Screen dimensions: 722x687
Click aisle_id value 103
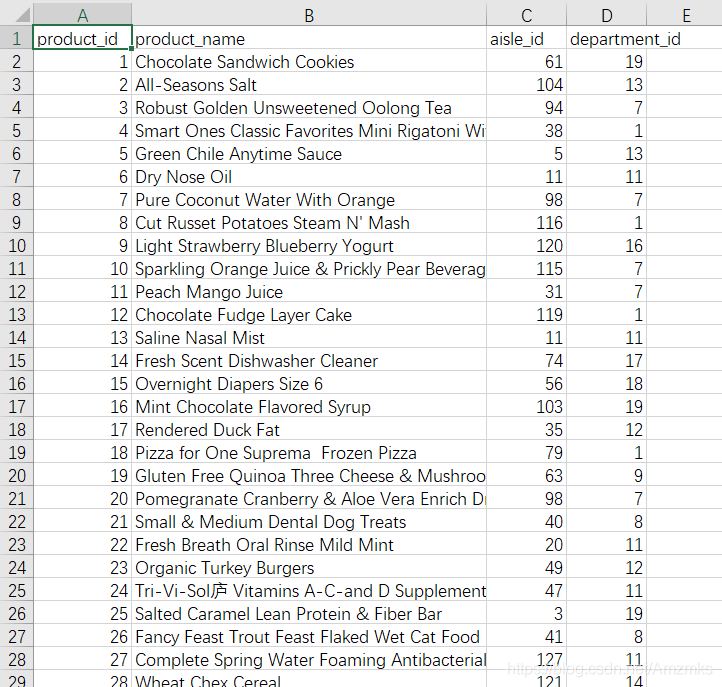(526, 406)
